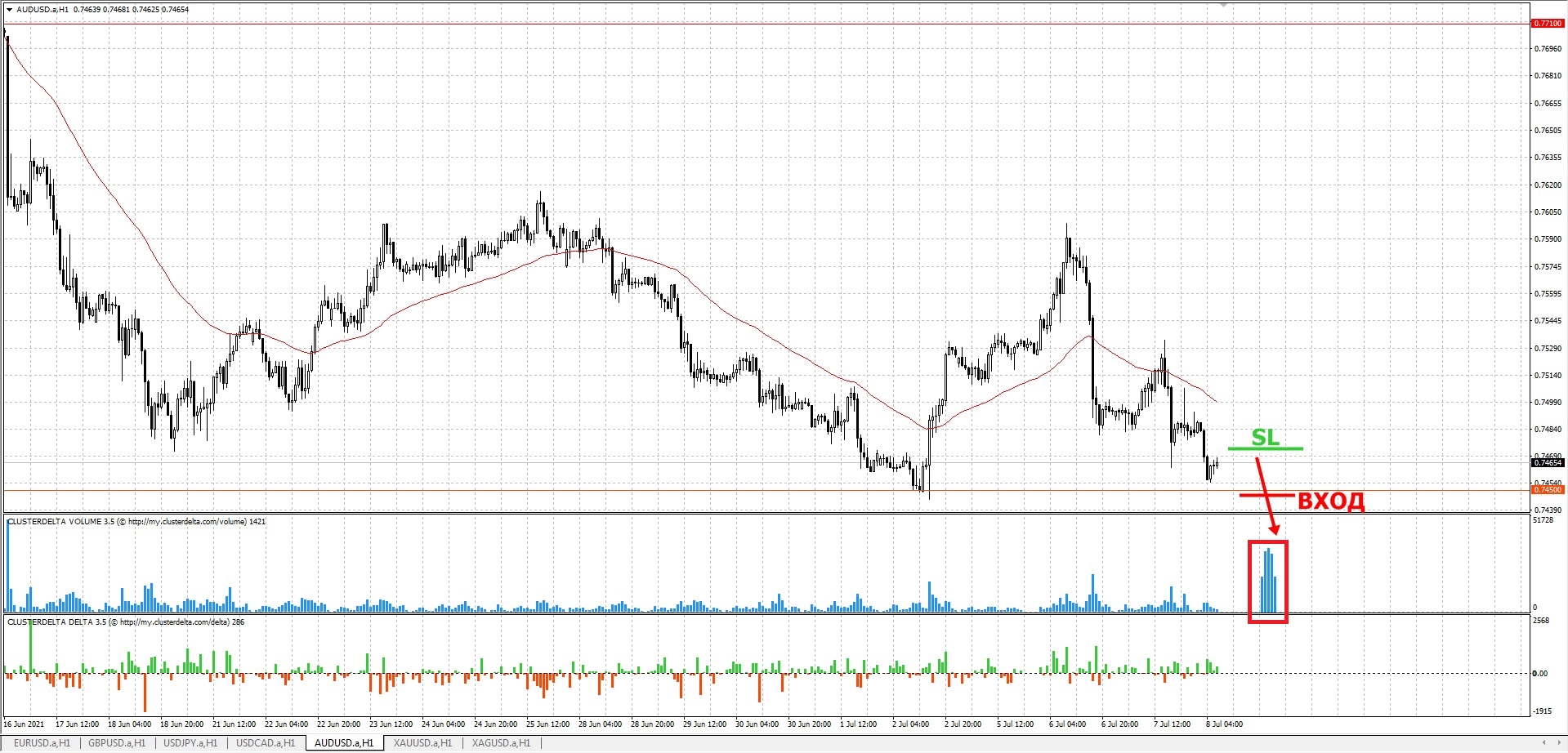Click the 0.74390 price scale value

click(x=1548, y=510)
